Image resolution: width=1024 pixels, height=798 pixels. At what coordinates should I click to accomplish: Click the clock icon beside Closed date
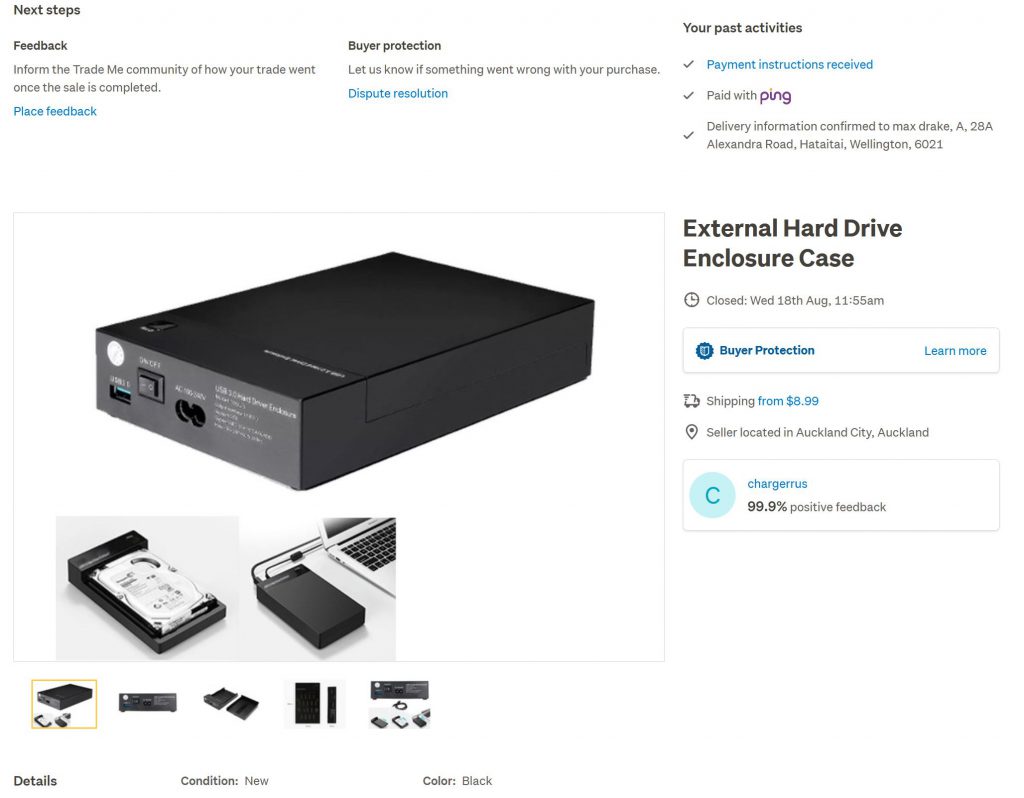pos(691,300)
